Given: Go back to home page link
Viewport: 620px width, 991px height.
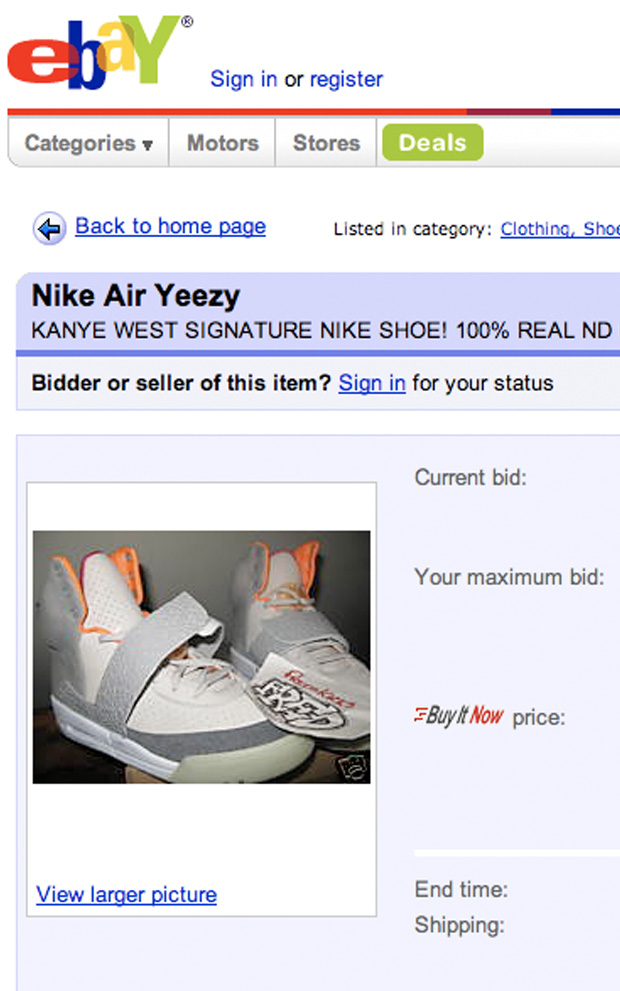Looking at the screenshot, I should coord(170,226).
